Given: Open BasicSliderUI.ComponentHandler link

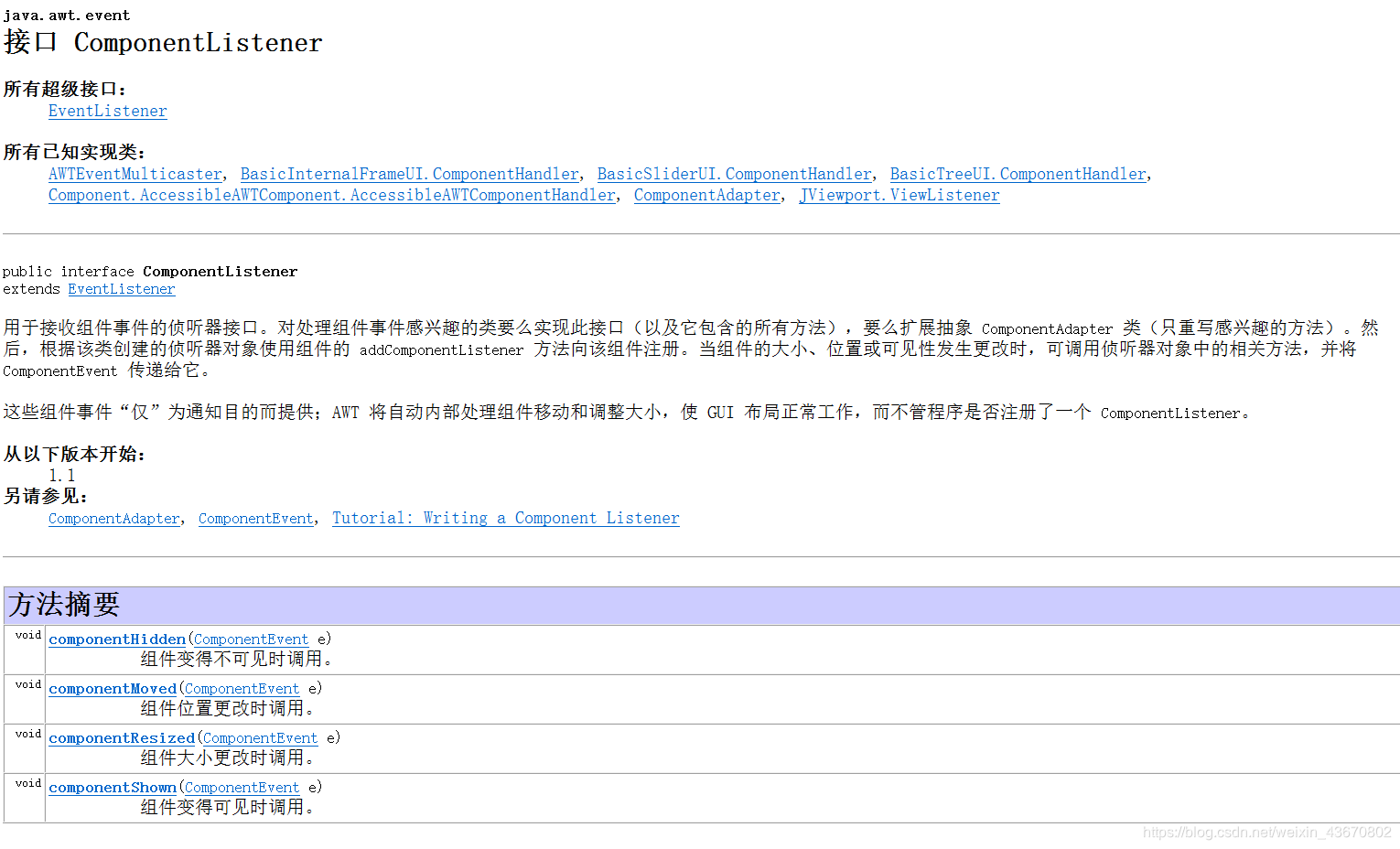Looking at the screenshot, I should pyautogui.click(x=735, y=174).
